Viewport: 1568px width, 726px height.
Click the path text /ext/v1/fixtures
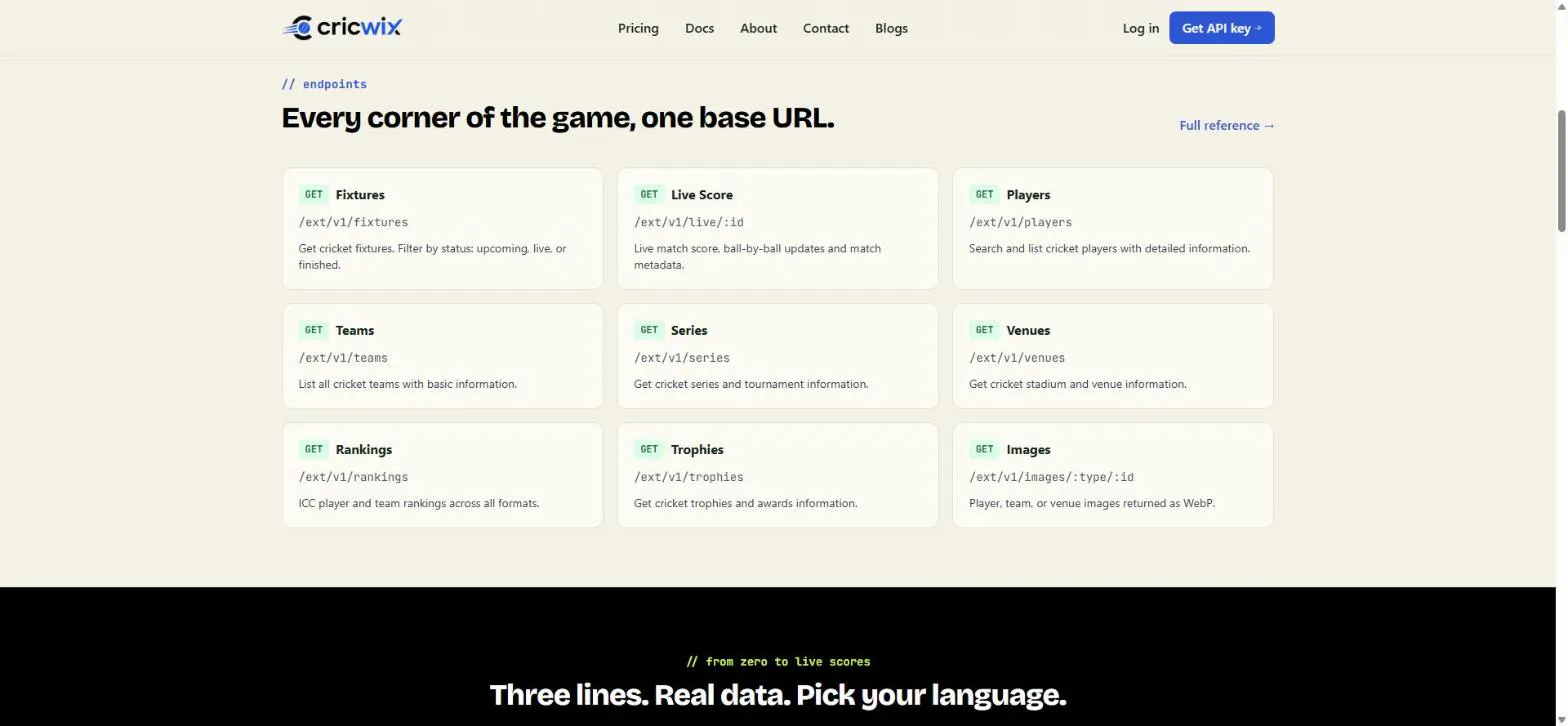pos(353,222)
